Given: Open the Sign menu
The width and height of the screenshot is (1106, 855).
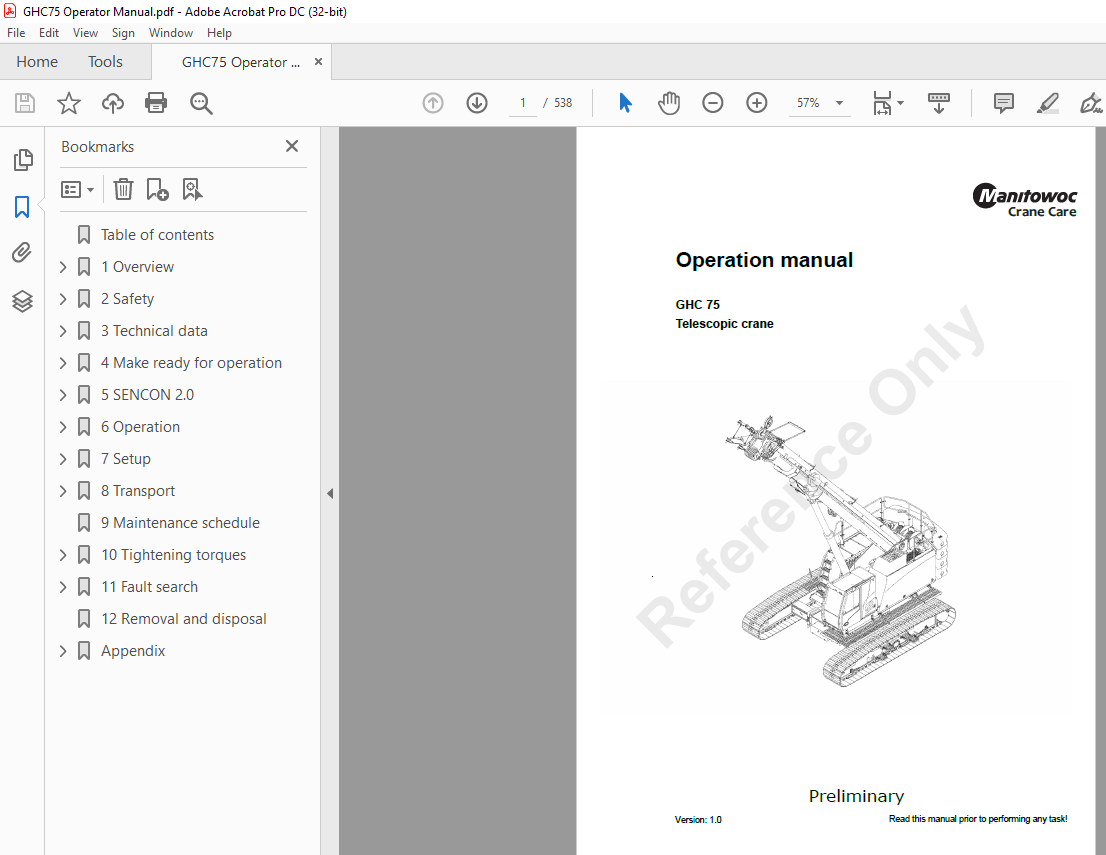Looking at the screenshot, I should [123, 32].
